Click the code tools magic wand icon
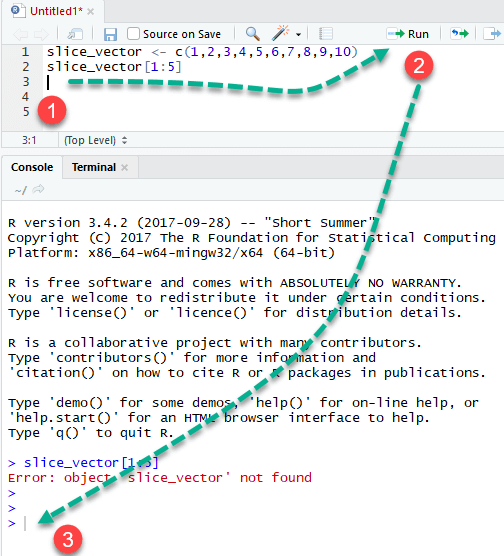Viewport: 504px width, 556px height. click(281, 33)
